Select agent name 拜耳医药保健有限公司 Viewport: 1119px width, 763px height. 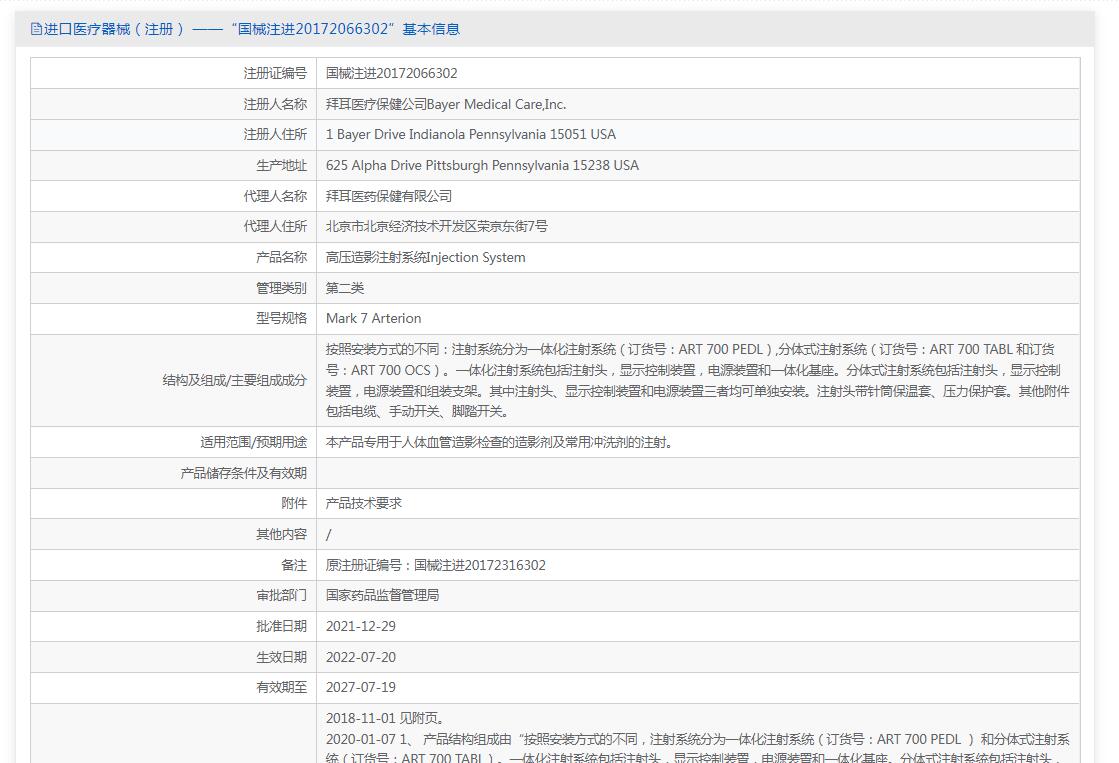coord(389,196)
